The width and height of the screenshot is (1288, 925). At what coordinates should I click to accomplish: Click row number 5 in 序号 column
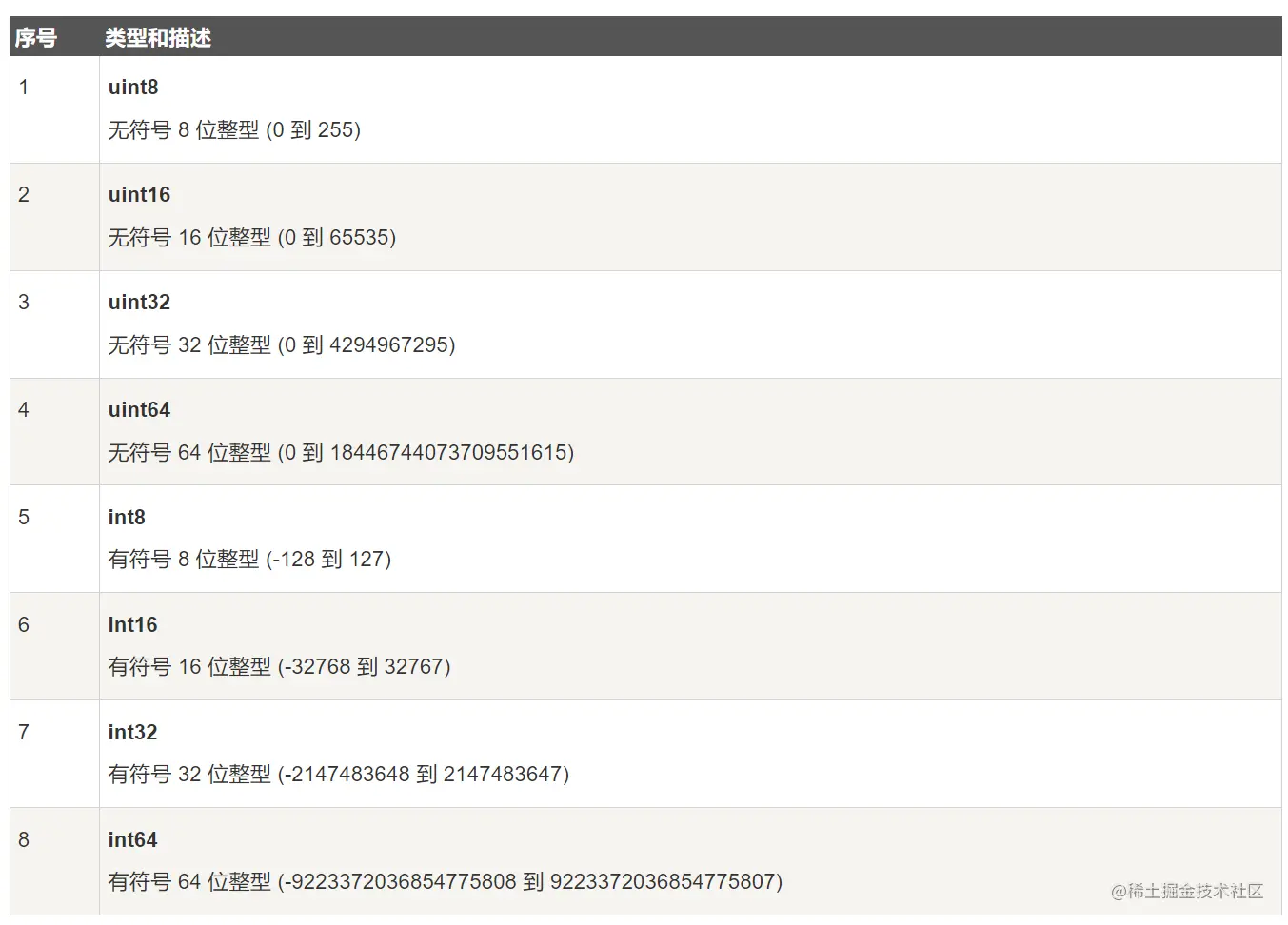pos(24,518)
